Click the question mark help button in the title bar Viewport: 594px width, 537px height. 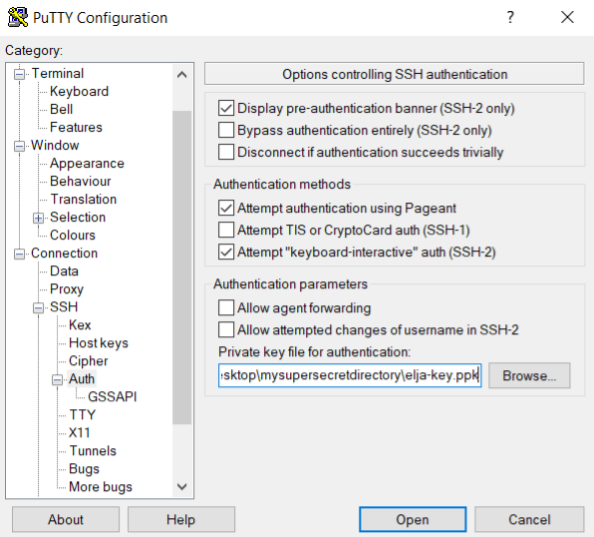coord(510,17)
